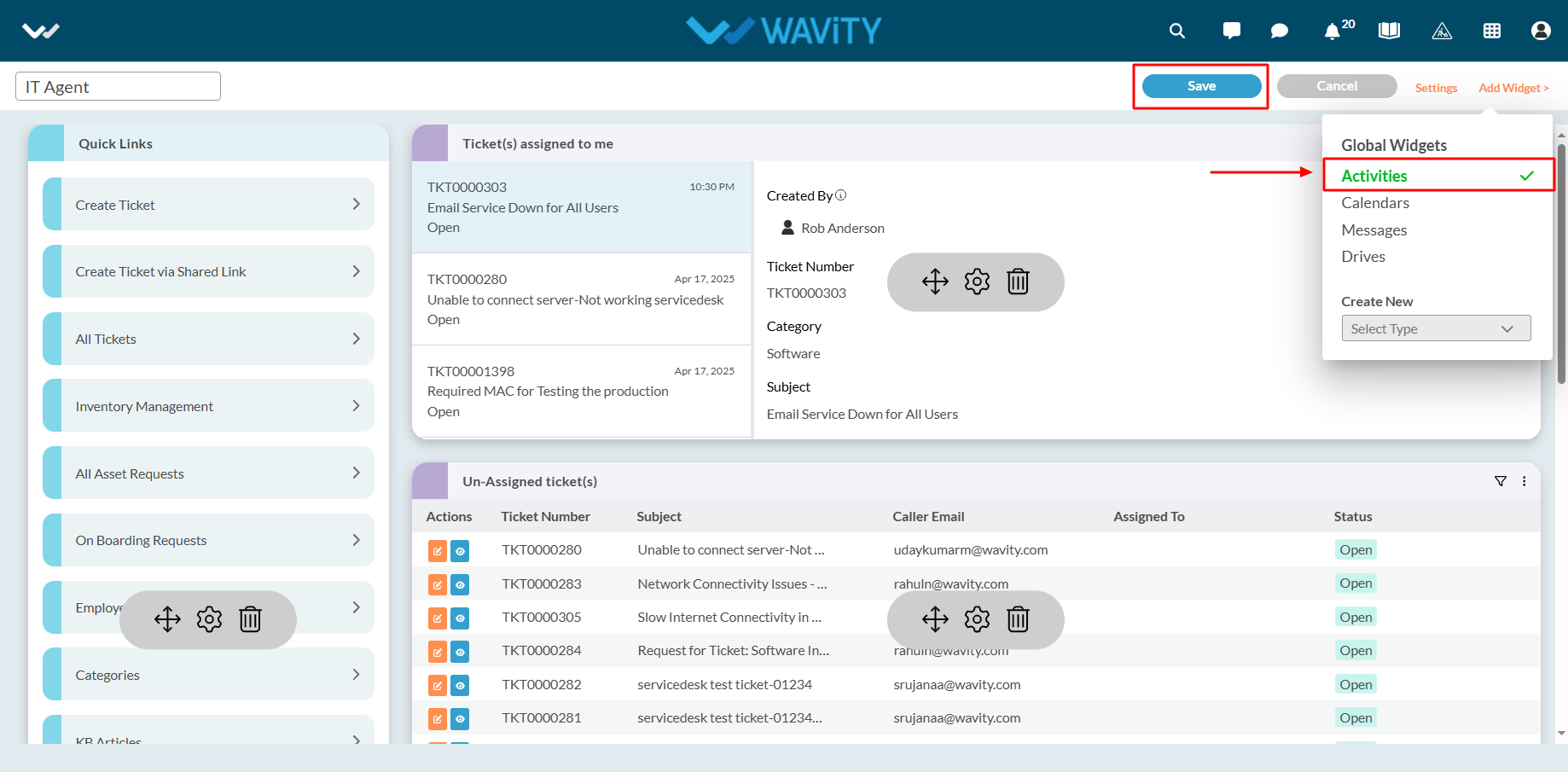Viewport: 1568px width, 772px height.
Task: Click Open status badge for TKT0000282
Action: pos(1356,684)
